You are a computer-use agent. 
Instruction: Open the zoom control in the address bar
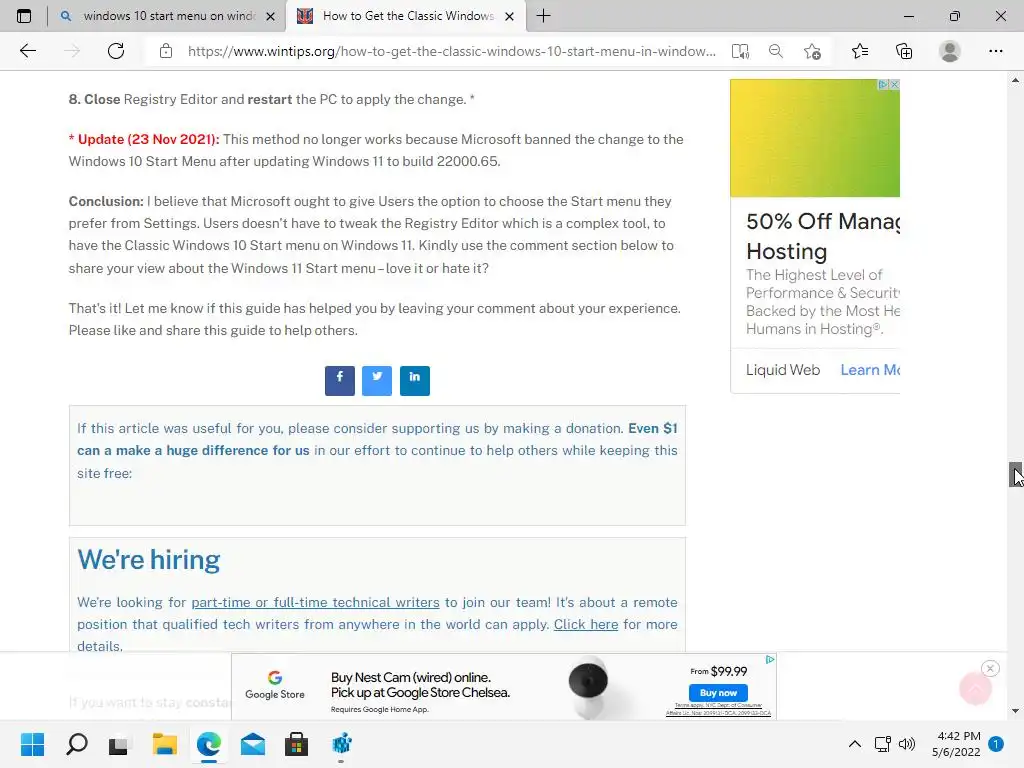click(x=775, y=51)
